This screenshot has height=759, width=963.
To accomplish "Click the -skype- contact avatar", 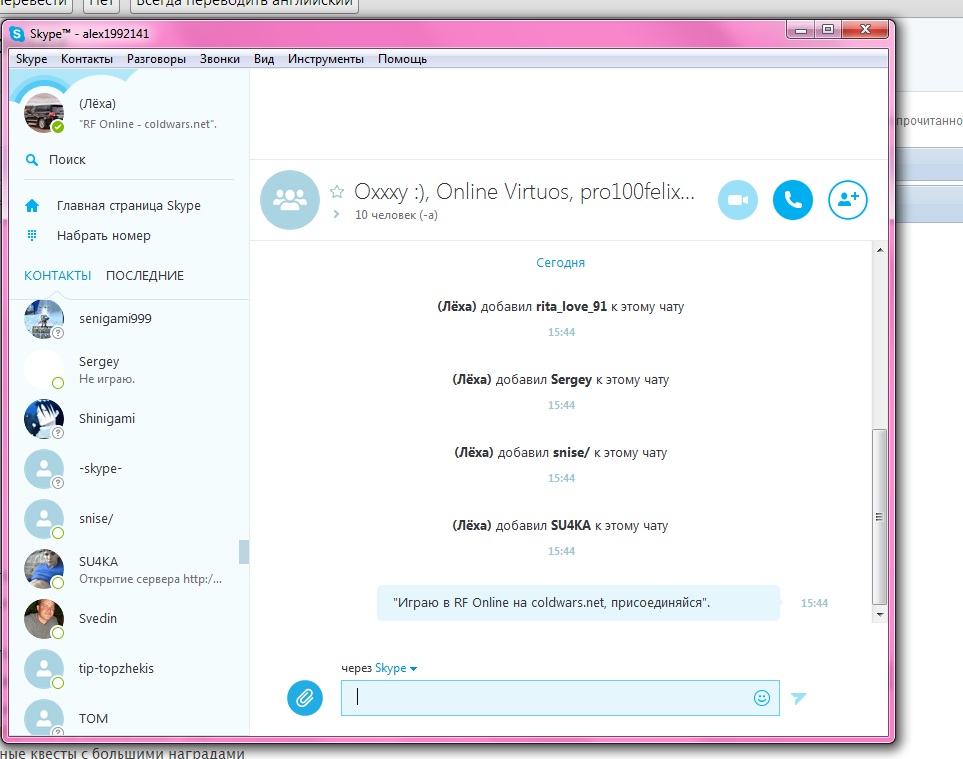I will pyautogui.click(x=44, y=469).
